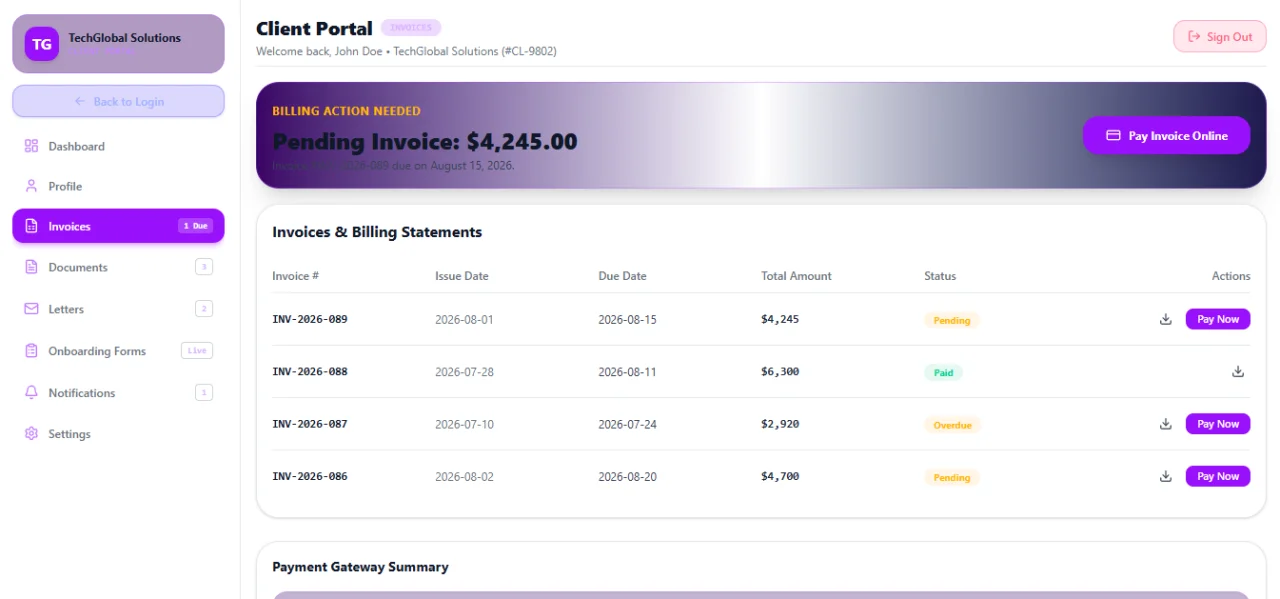Viewport: 1280px width, 599px height.
Task: Click the Dashboard grid icon in sidebar
Action: click(31, 146)
